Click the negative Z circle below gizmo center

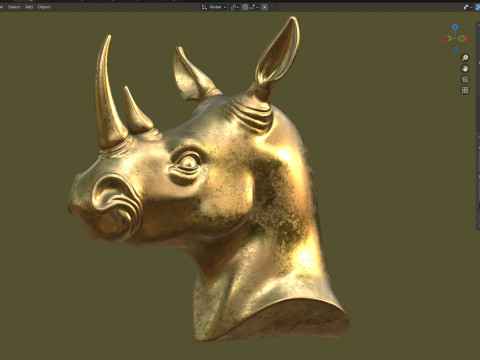[x=455, y=50]
